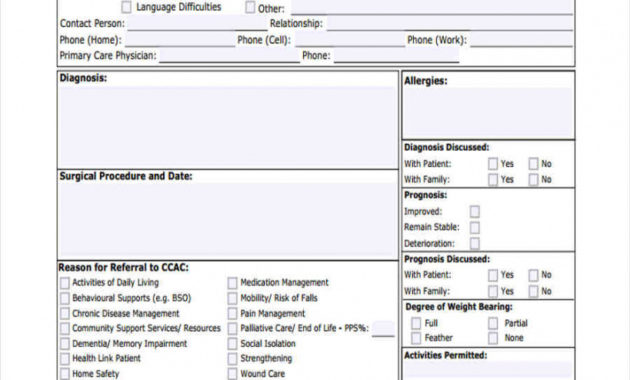Check Health Link Patient

pos(65,359)
